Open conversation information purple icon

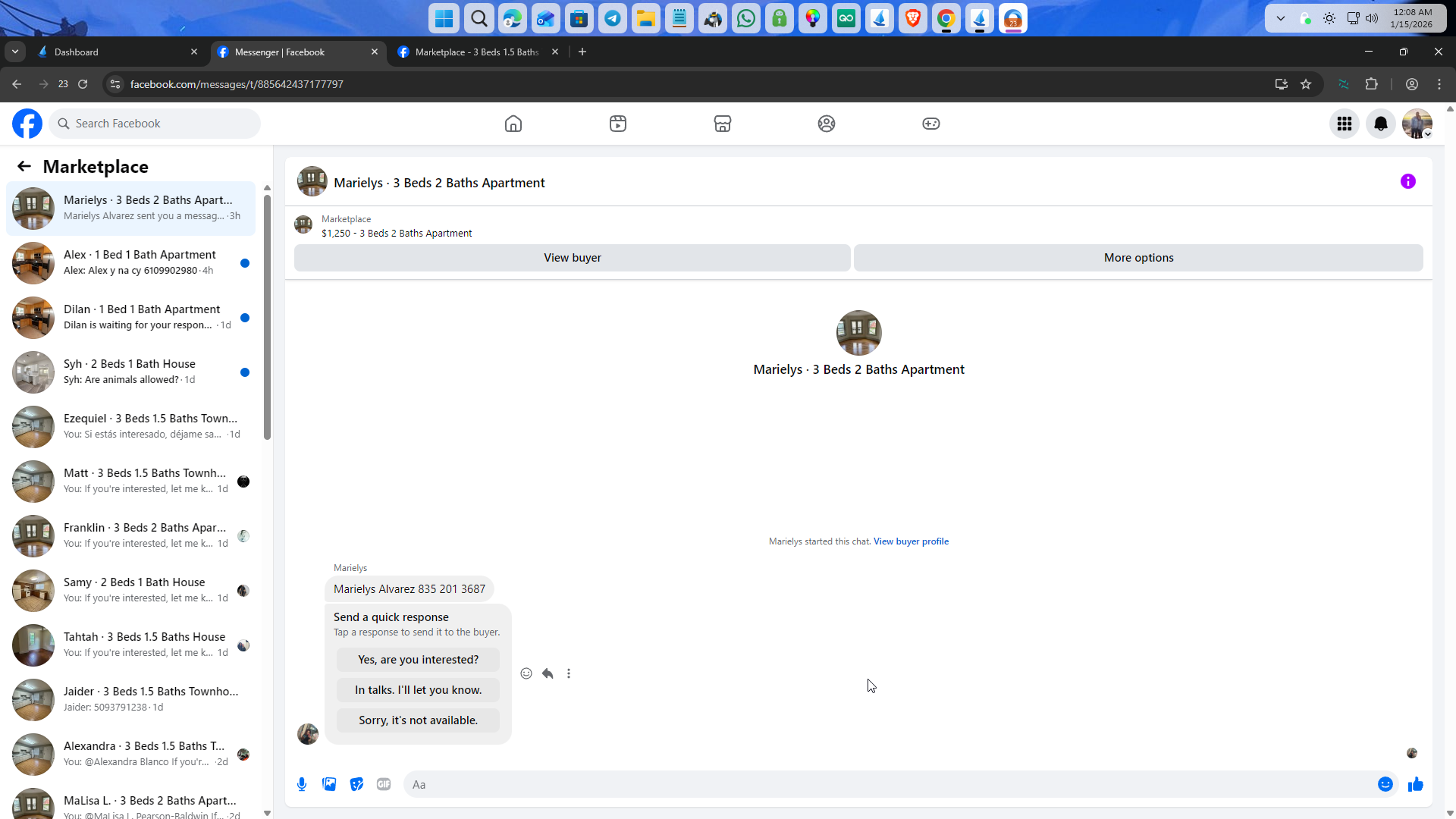coord(1407,181)
